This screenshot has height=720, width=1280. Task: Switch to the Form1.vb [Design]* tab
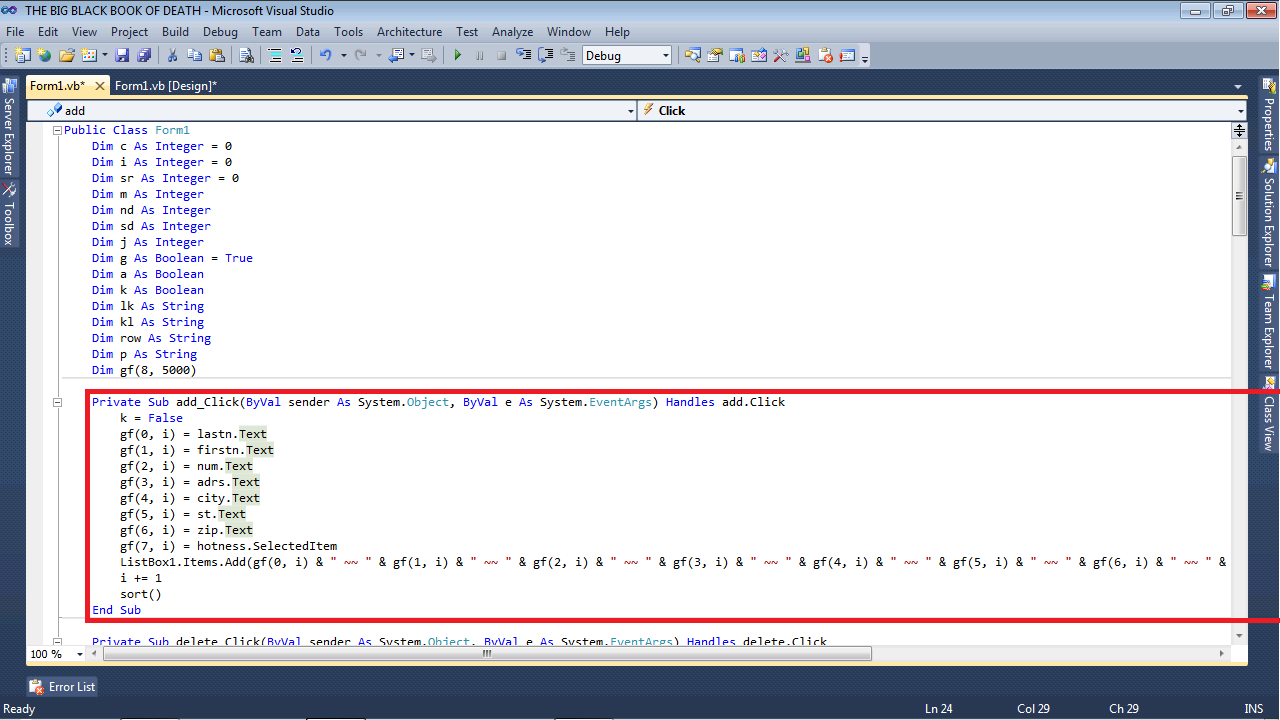click(166, 86)
